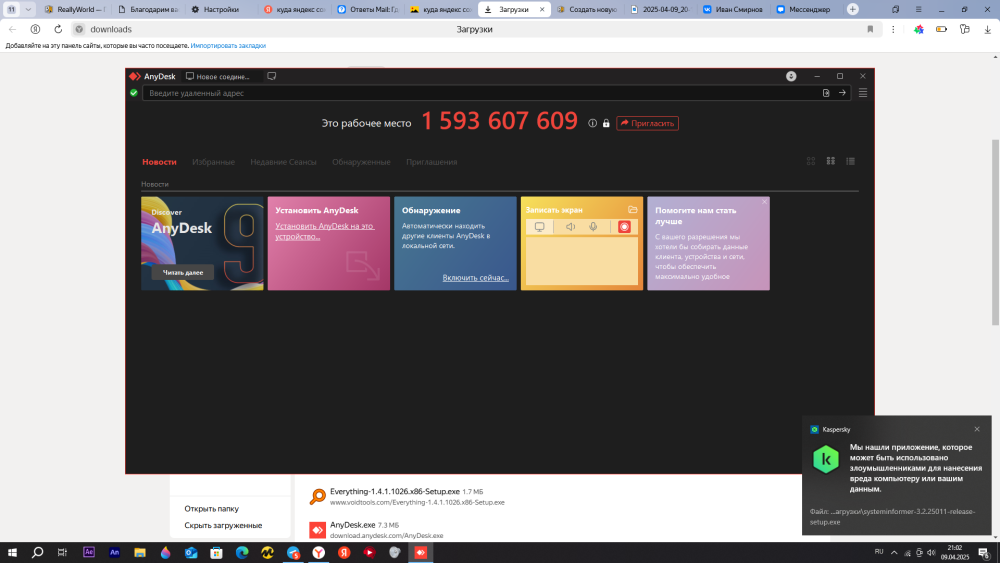Open browser downloads arrow icon
Viewport: 1000px width, 563px height.
(x=987, y=29)
